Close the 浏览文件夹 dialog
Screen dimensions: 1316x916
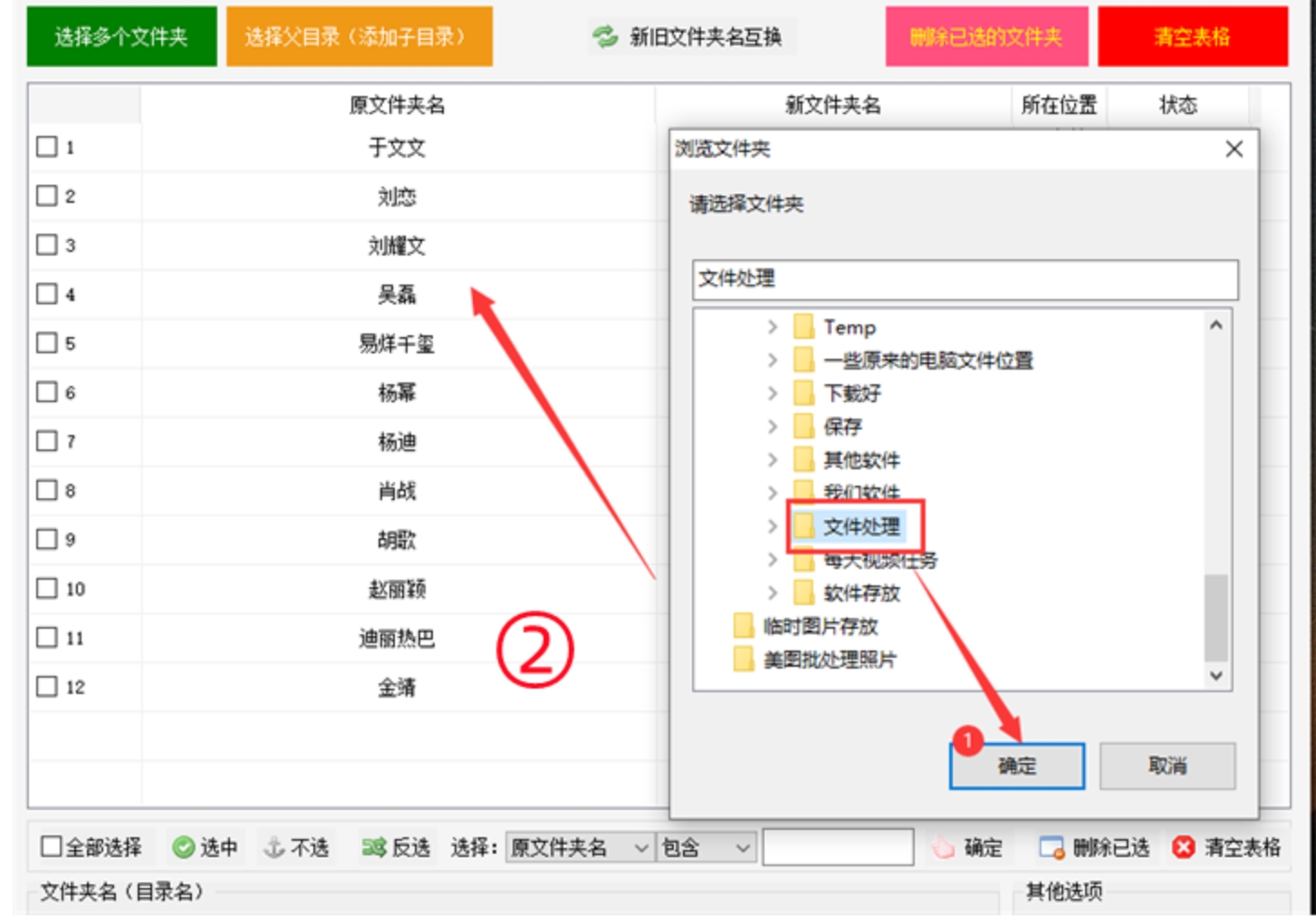pos(1234,149)
